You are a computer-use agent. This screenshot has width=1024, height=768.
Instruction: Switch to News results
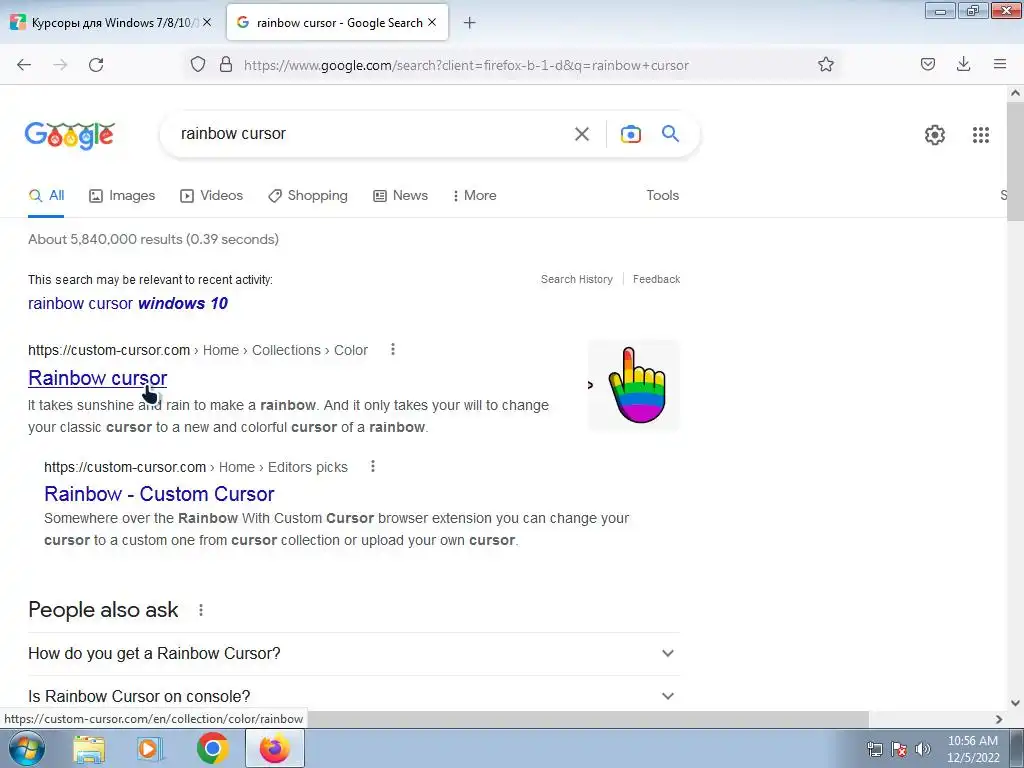[x=400, y=195]
